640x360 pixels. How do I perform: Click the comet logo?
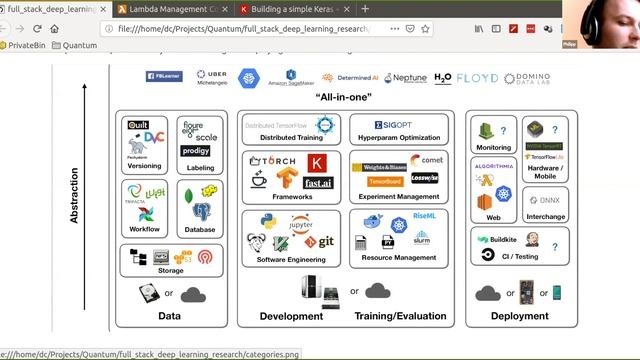(427, 160)
